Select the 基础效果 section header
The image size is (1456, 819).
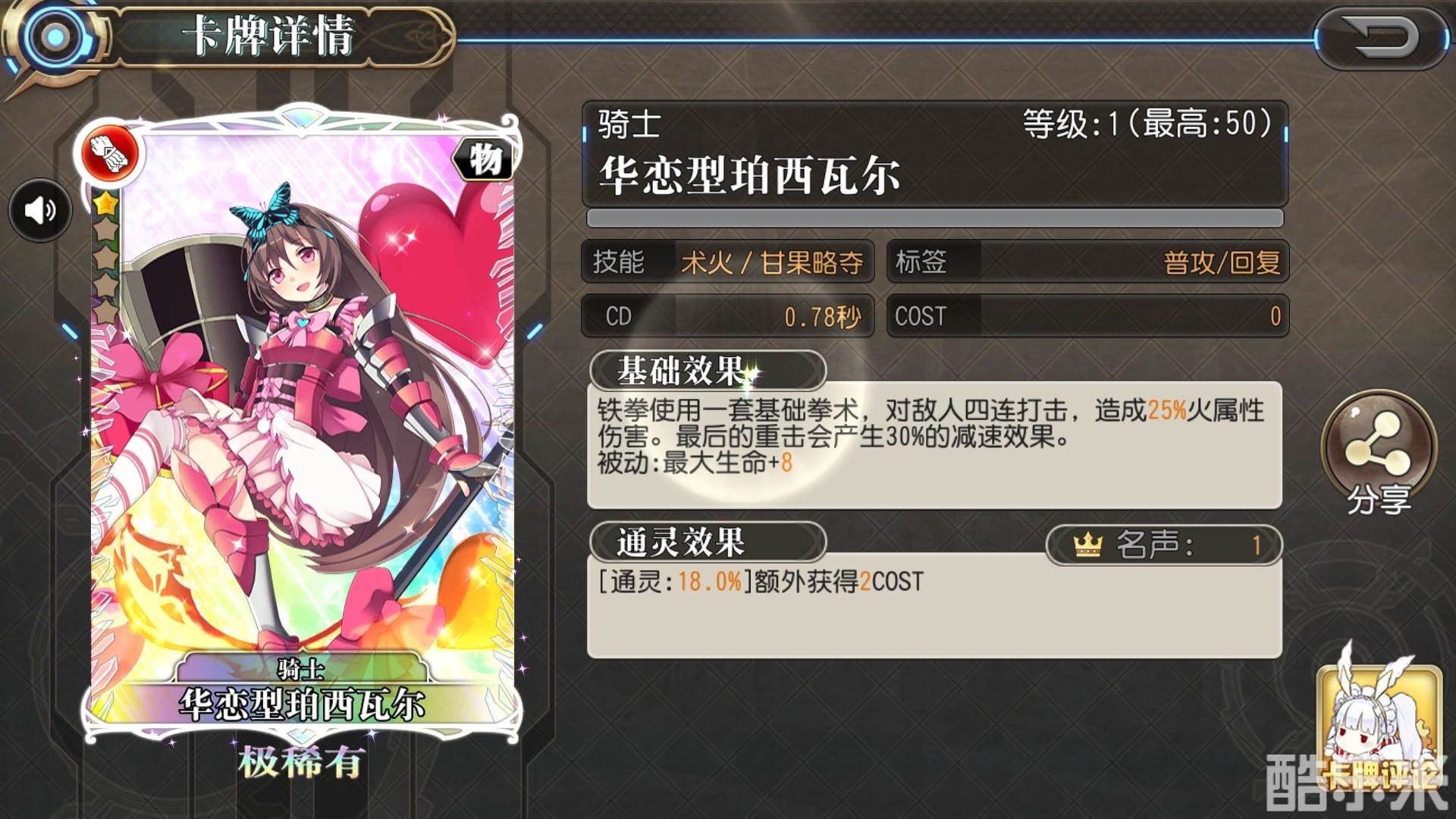[x=707, y=372]
